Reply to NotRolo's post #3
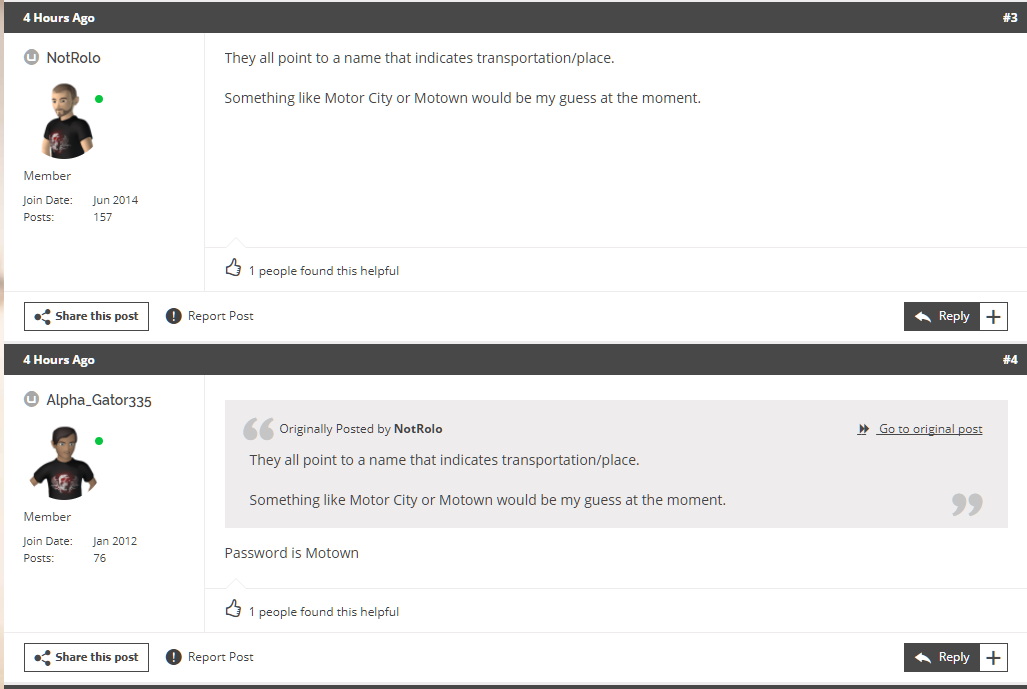 coord(942,316)
